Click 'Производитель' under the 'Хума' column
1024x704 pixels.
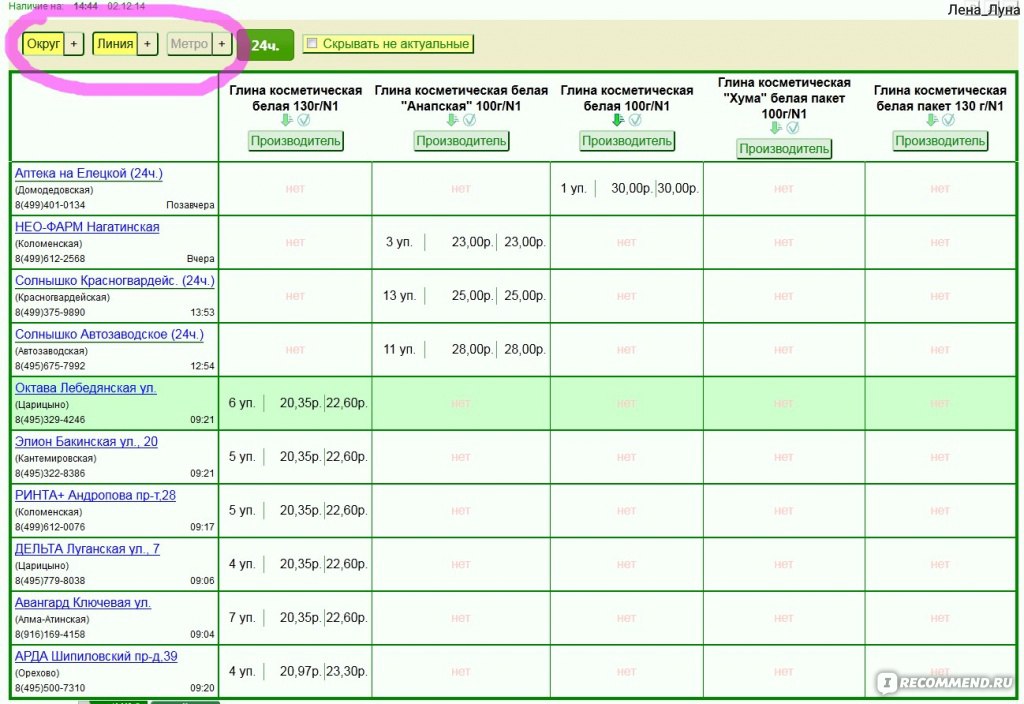pyautogui.click(x=784, y=149)
